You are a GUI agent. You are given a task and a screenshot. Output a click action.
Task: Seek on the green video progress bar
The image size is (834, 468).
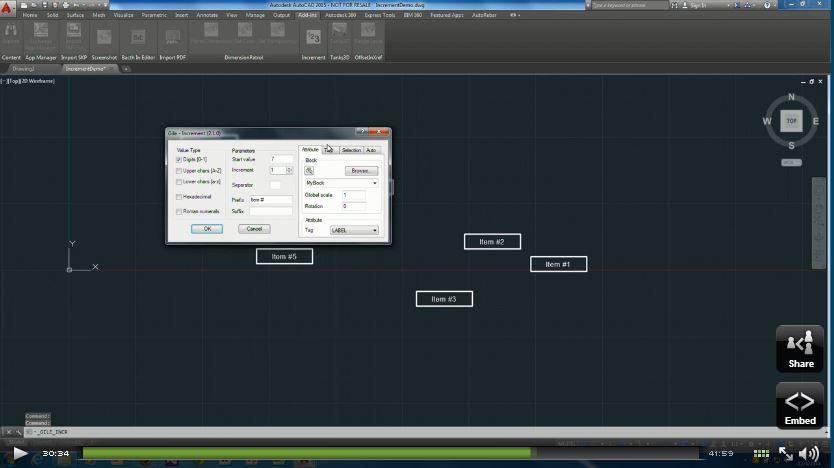pyautogui.click(x=307, y=453)
